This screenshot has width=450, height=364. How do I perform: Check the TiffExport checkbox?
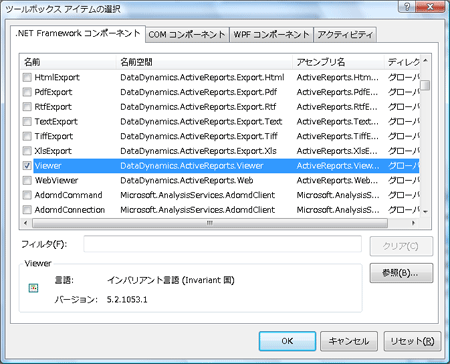[x=27, y=136]
